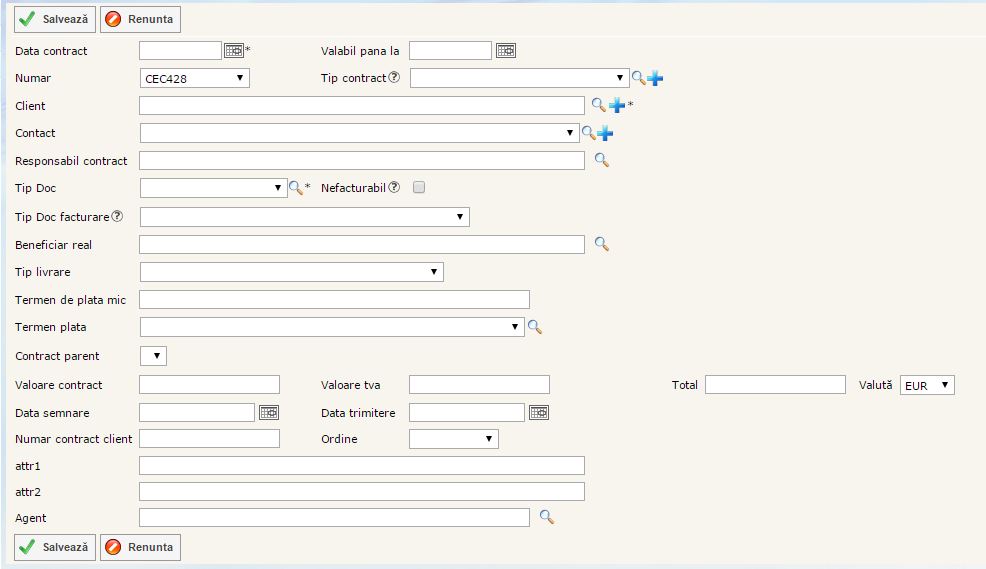
Task: Click the search magnifier next to Client
Action: (x=599, y=105)
